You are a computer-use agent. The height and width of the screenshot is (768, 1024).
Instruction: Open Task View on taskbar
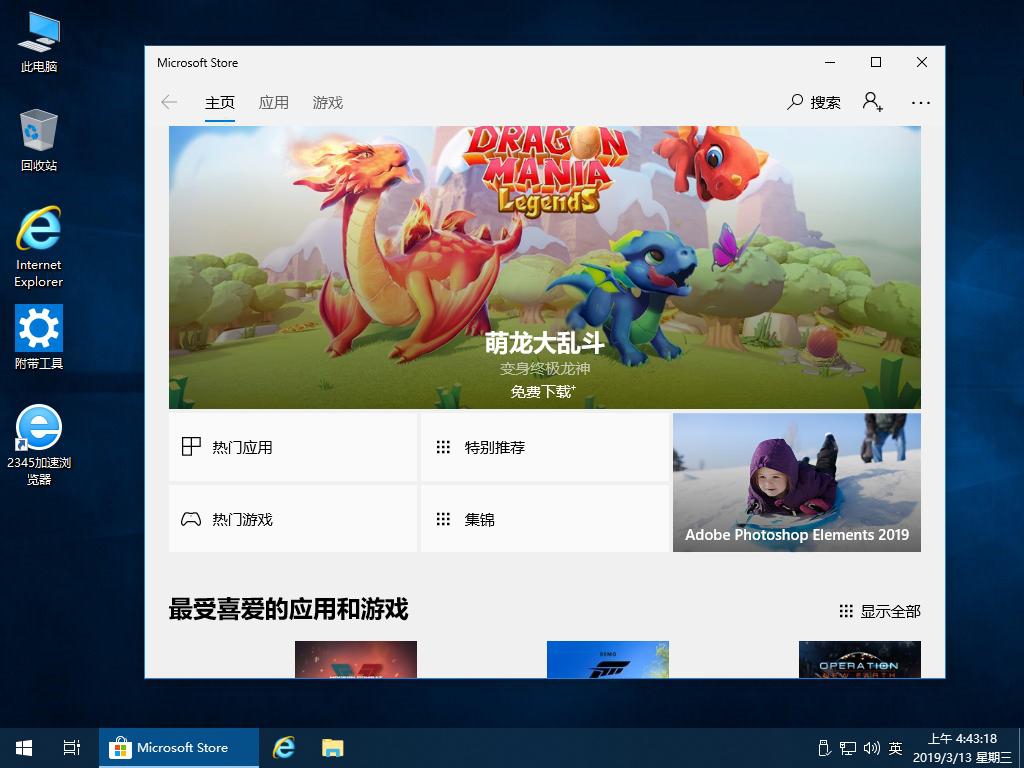tap(72, 748)
